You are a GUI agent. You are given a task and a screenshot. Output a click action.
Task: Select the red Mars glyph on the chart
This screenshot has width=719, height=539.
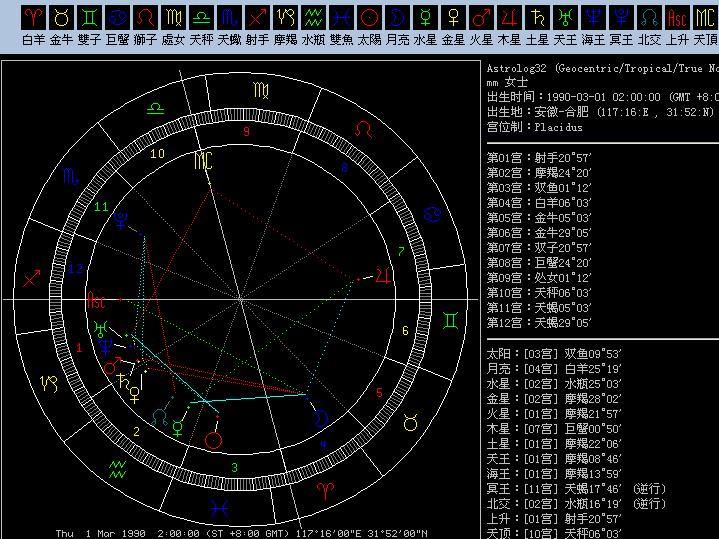pyautogui.click(x=112, y=366)
